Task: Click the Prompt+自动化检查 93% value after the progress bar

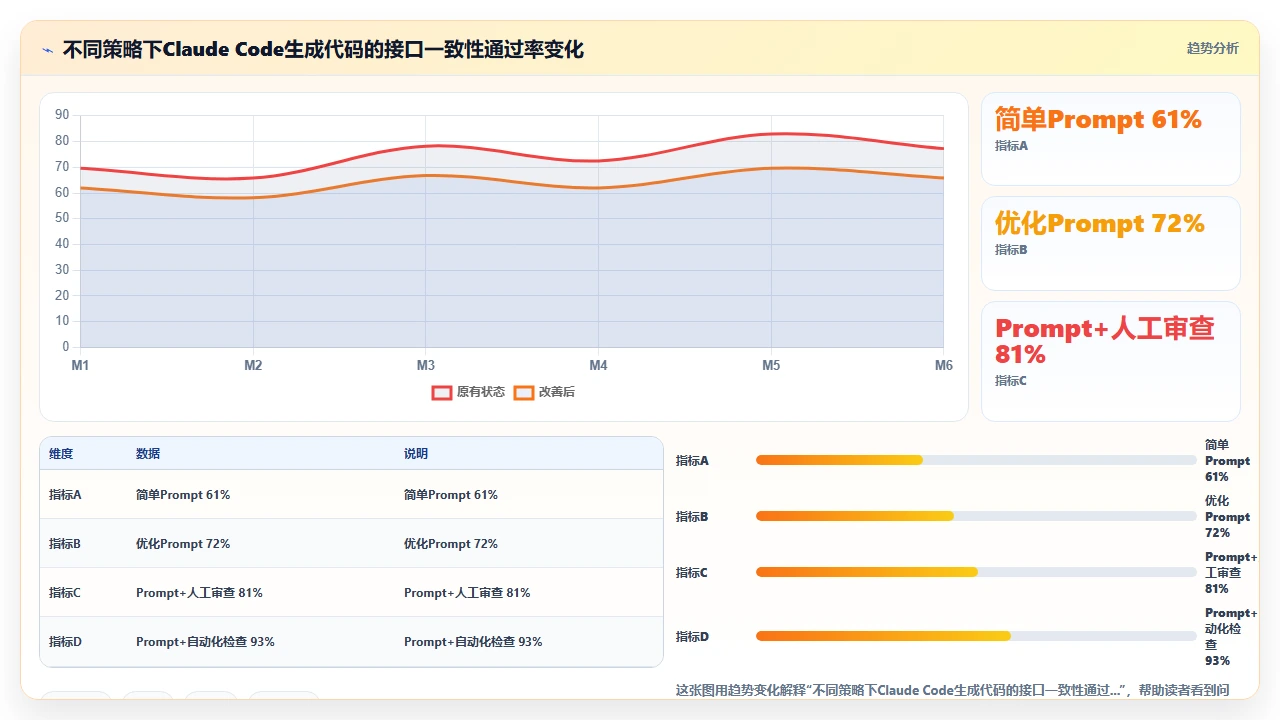Action: pyautogui.click(x=1231, y=637)
